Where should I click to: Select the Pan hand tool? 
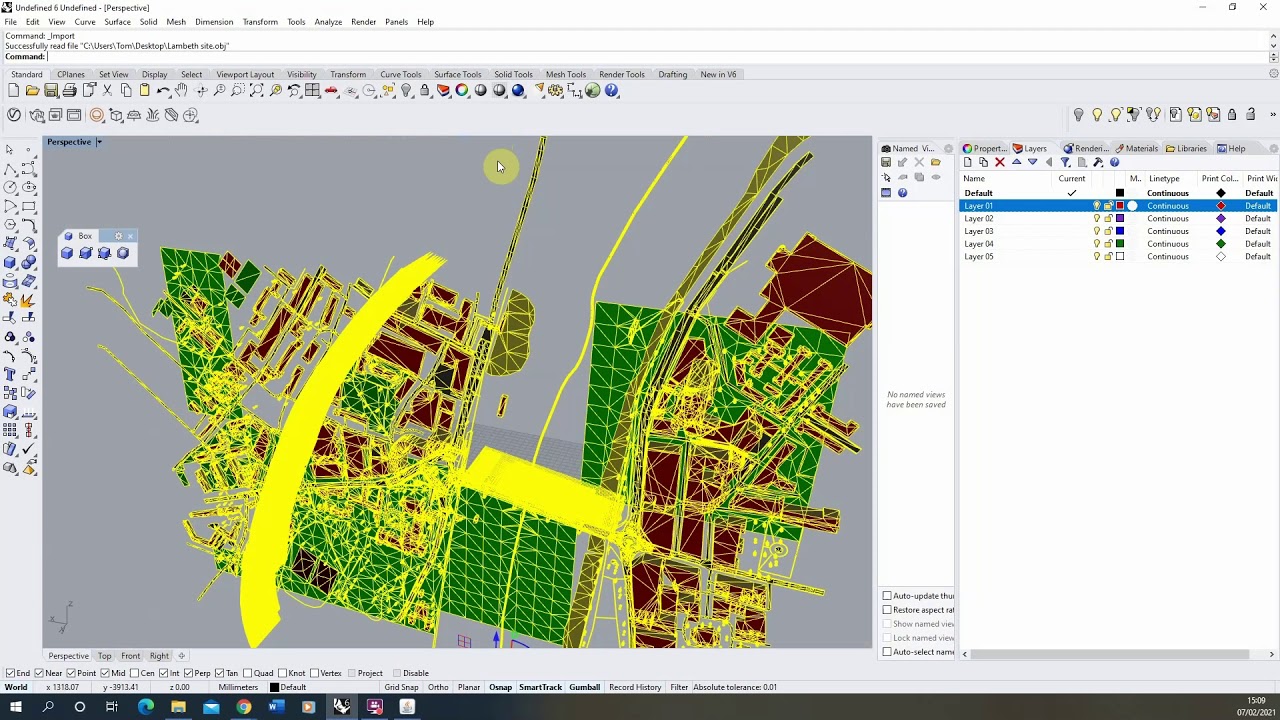click(x=181, y=91)
